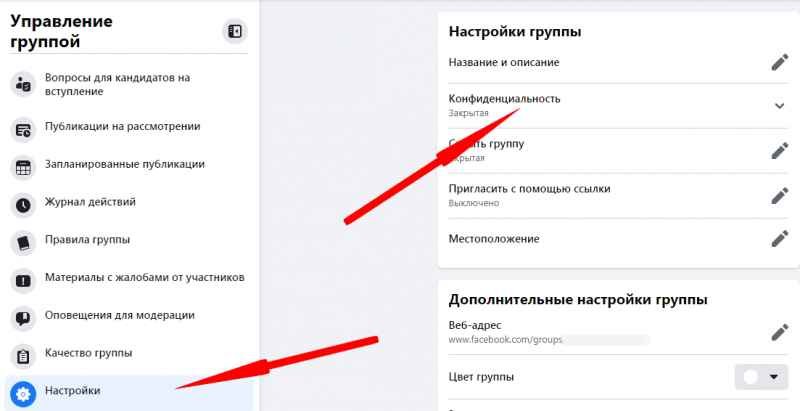Edit name and description pencil icon
Viewport: 800px width, 411px height.
pos(780,63)
